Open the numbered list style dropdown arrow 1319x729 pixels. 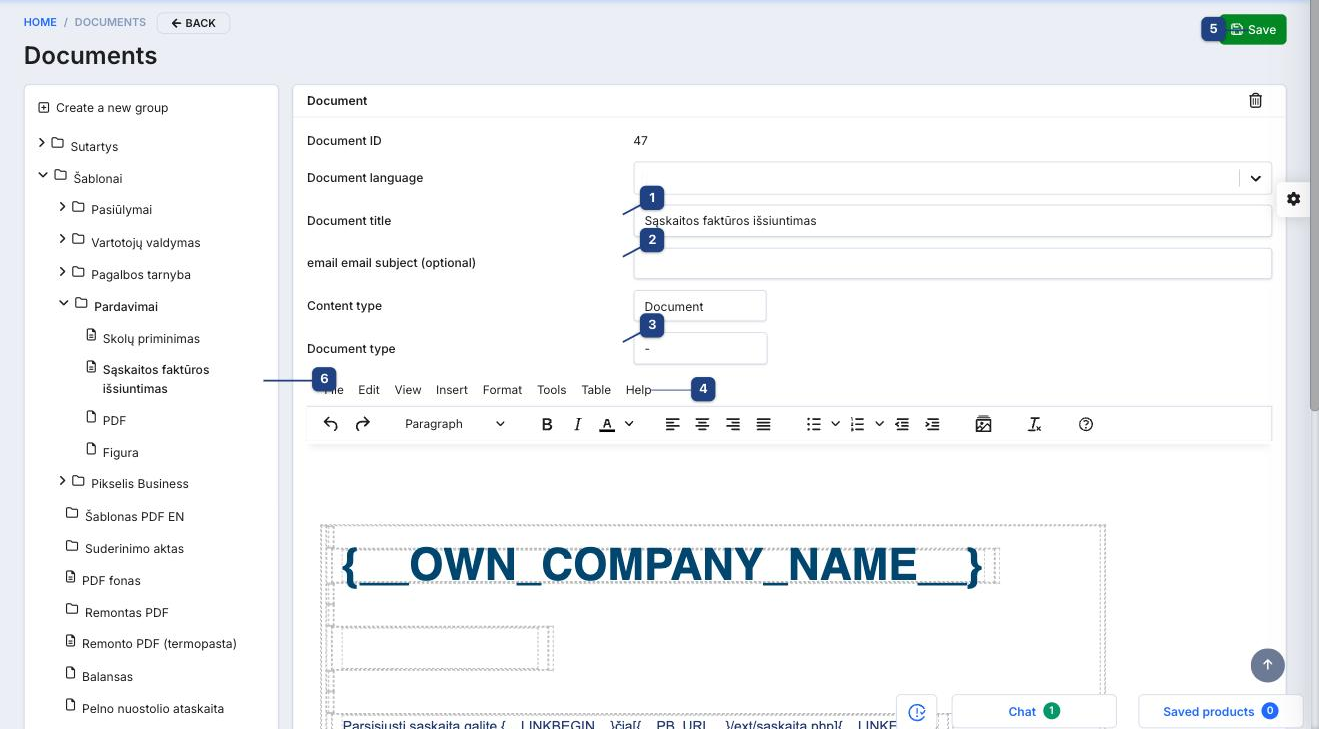pyautogui.click(x=879, y=424)
